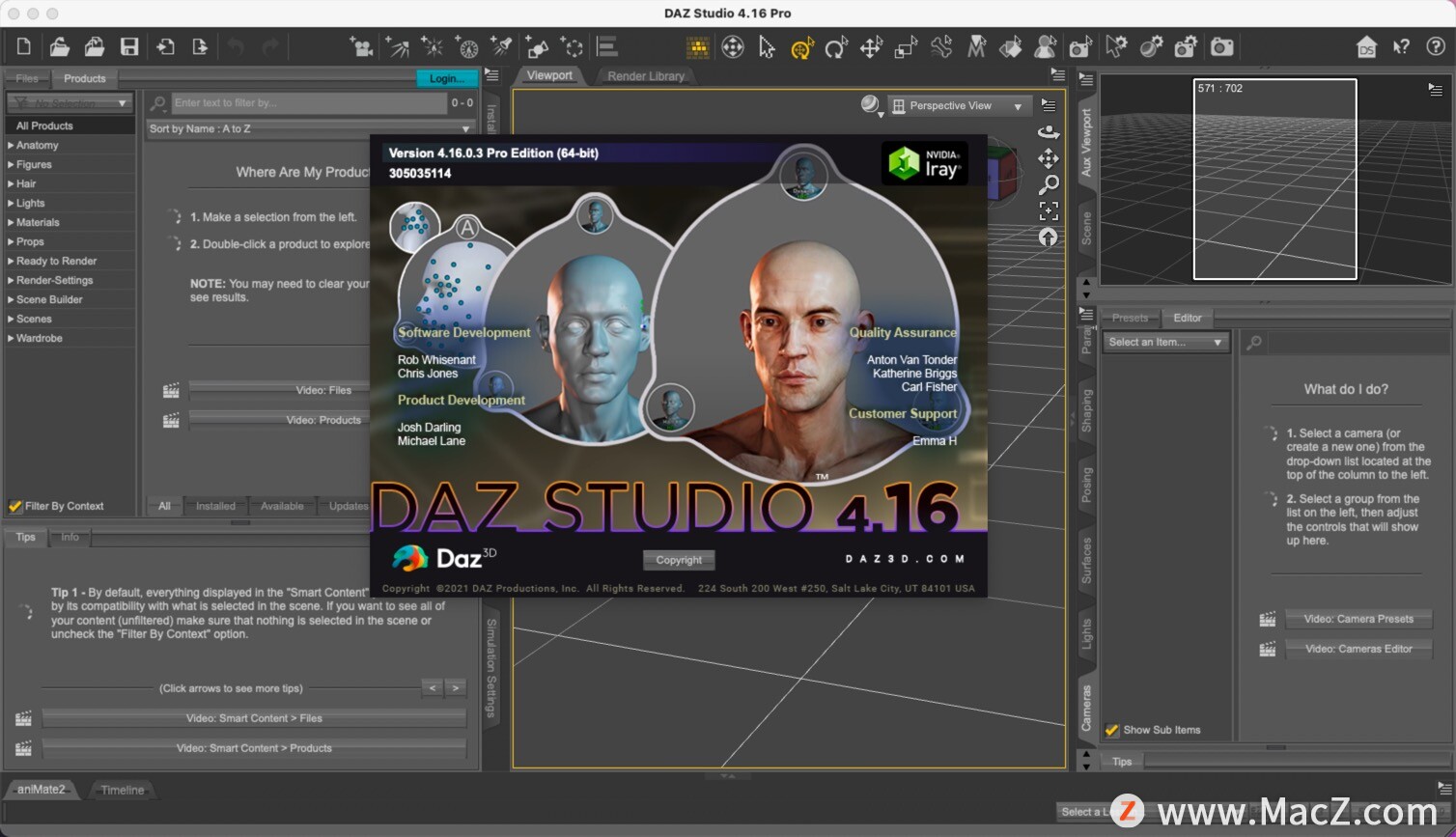
Task: Open the viewport options menu icon
Action: [x=1049, y=105]
